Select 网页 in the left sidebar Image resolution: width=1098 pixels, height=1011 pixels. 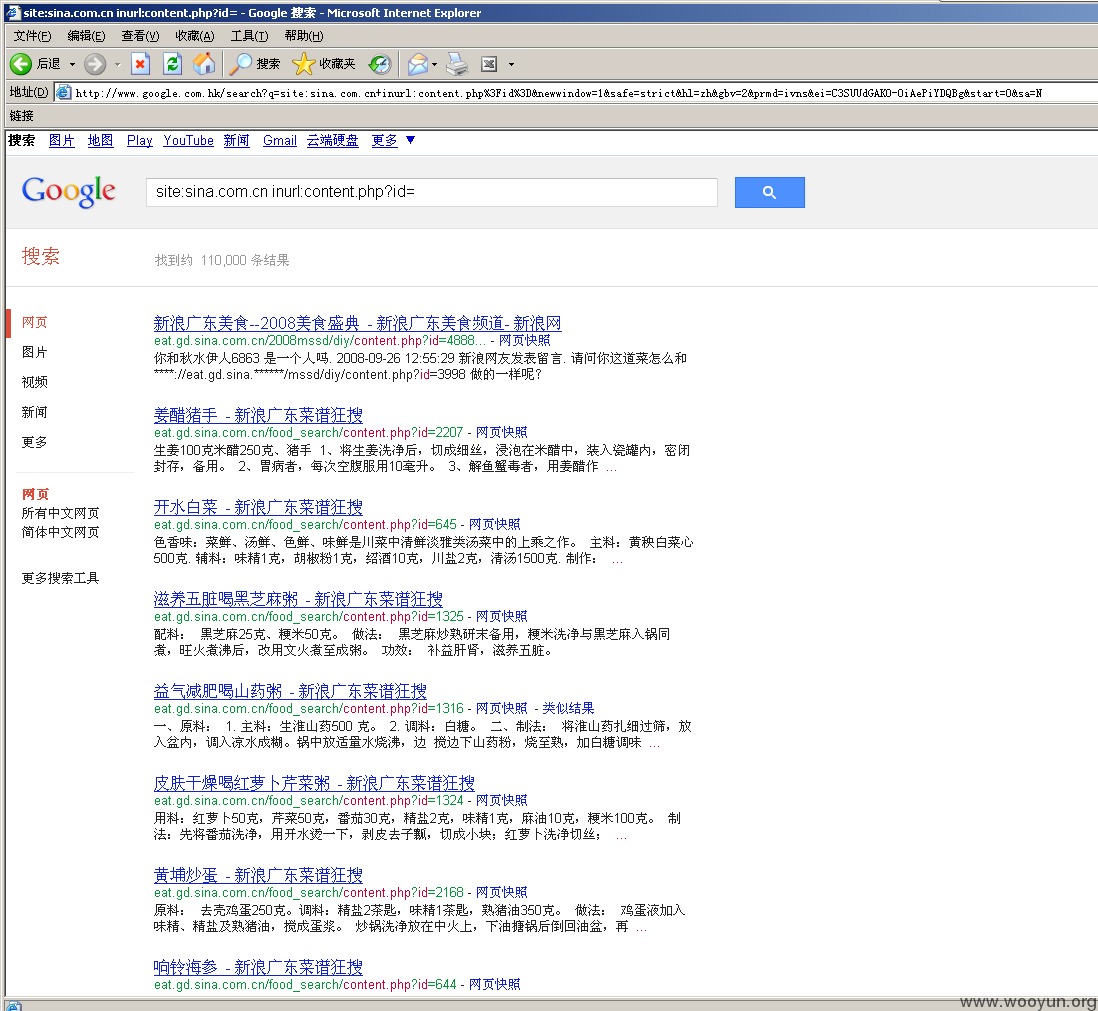[x=34, y=322]
